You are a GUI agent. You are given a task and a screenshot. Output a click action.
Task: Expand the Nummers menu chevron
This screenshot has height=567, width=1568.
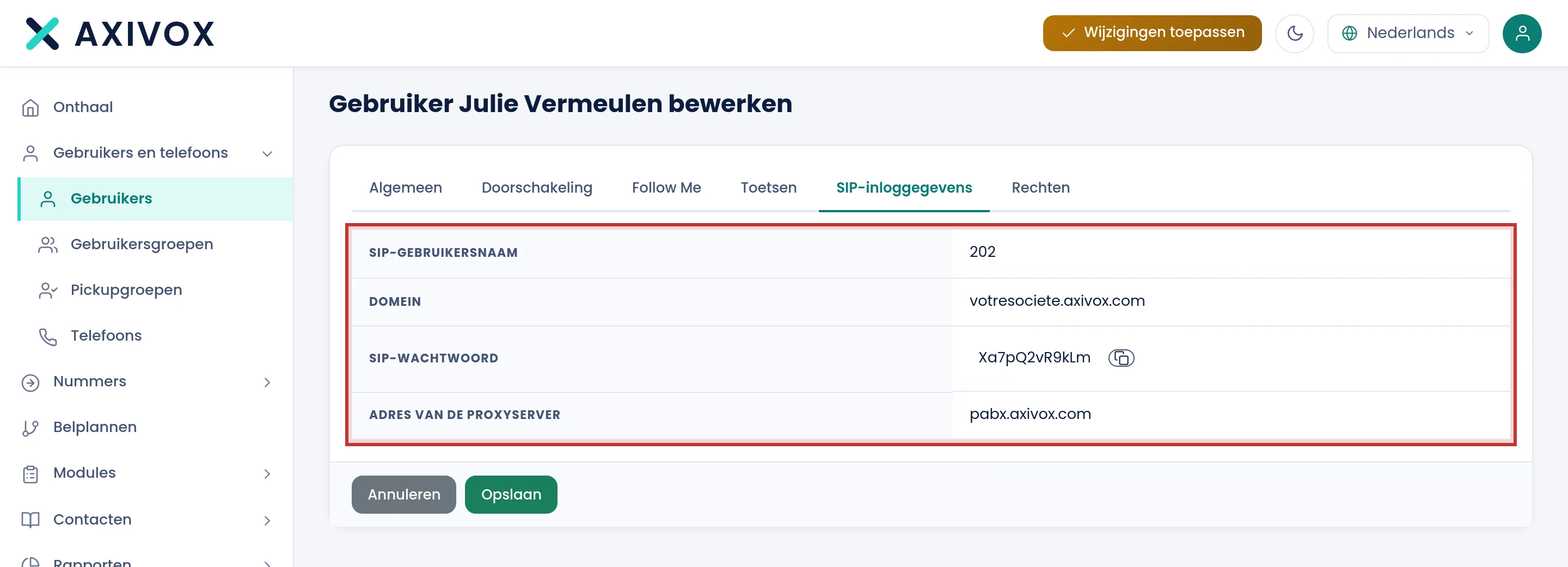[x=267, y=382]
